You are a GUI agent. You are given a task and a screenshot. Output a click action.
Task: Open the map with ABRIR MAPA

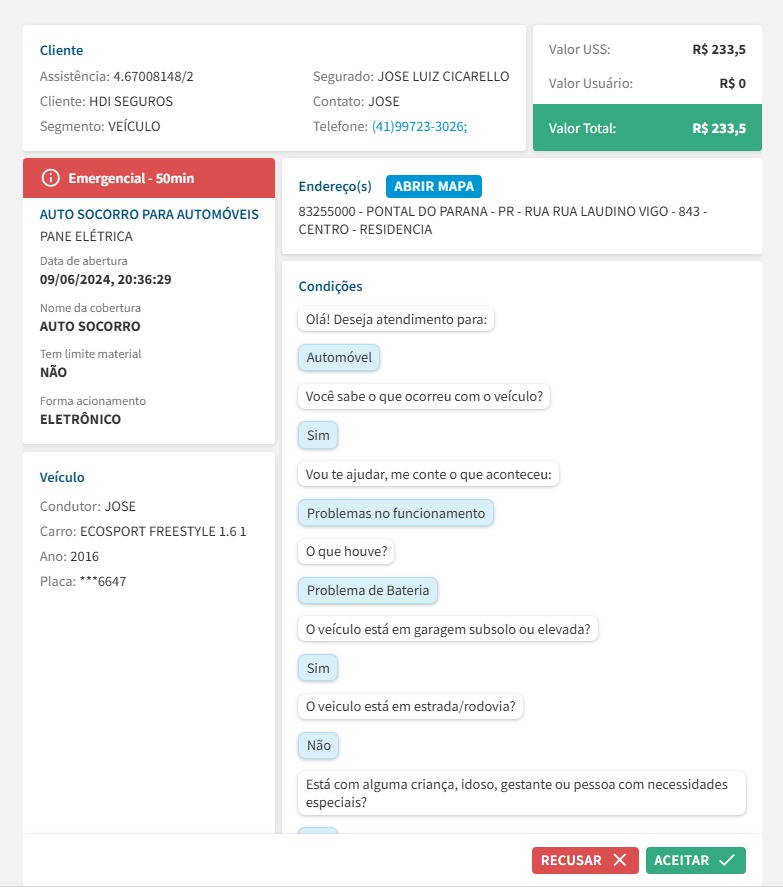point(433,186)
